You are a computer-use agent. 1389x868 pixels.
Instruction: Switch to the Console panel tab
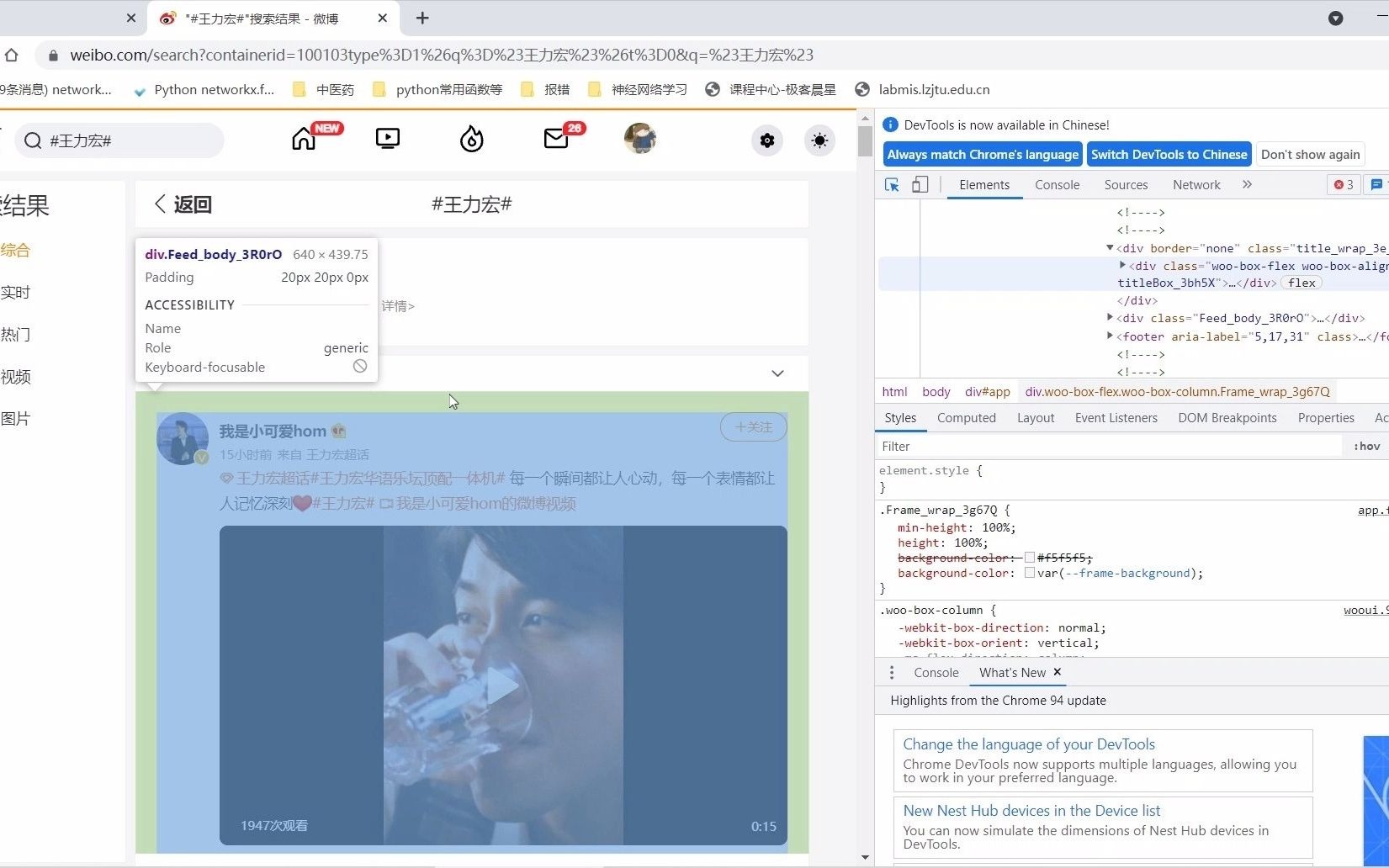point(1058,185)
